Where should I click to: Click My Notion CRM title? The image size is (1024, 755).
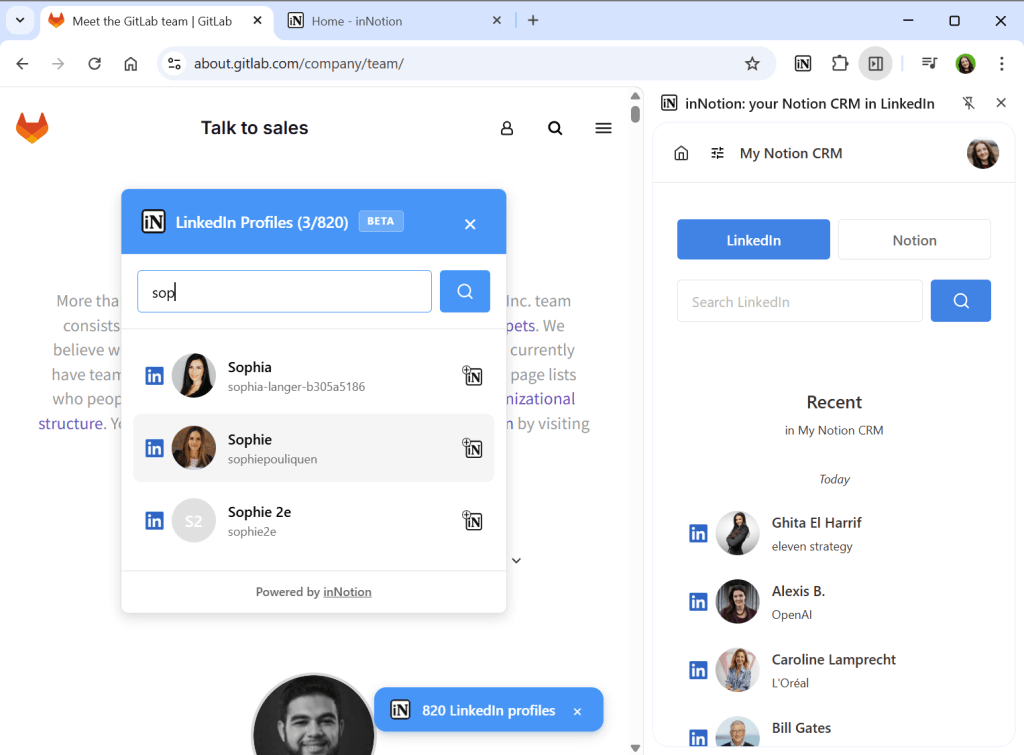[791, 153]
